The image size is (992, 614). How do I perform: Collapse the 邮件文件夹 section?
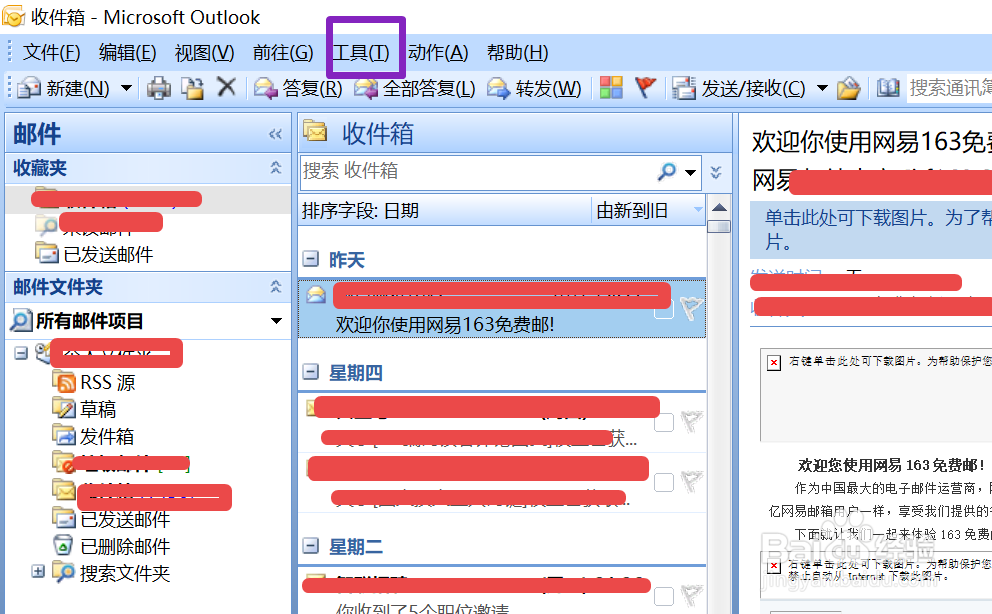click(x=275, y=286)
